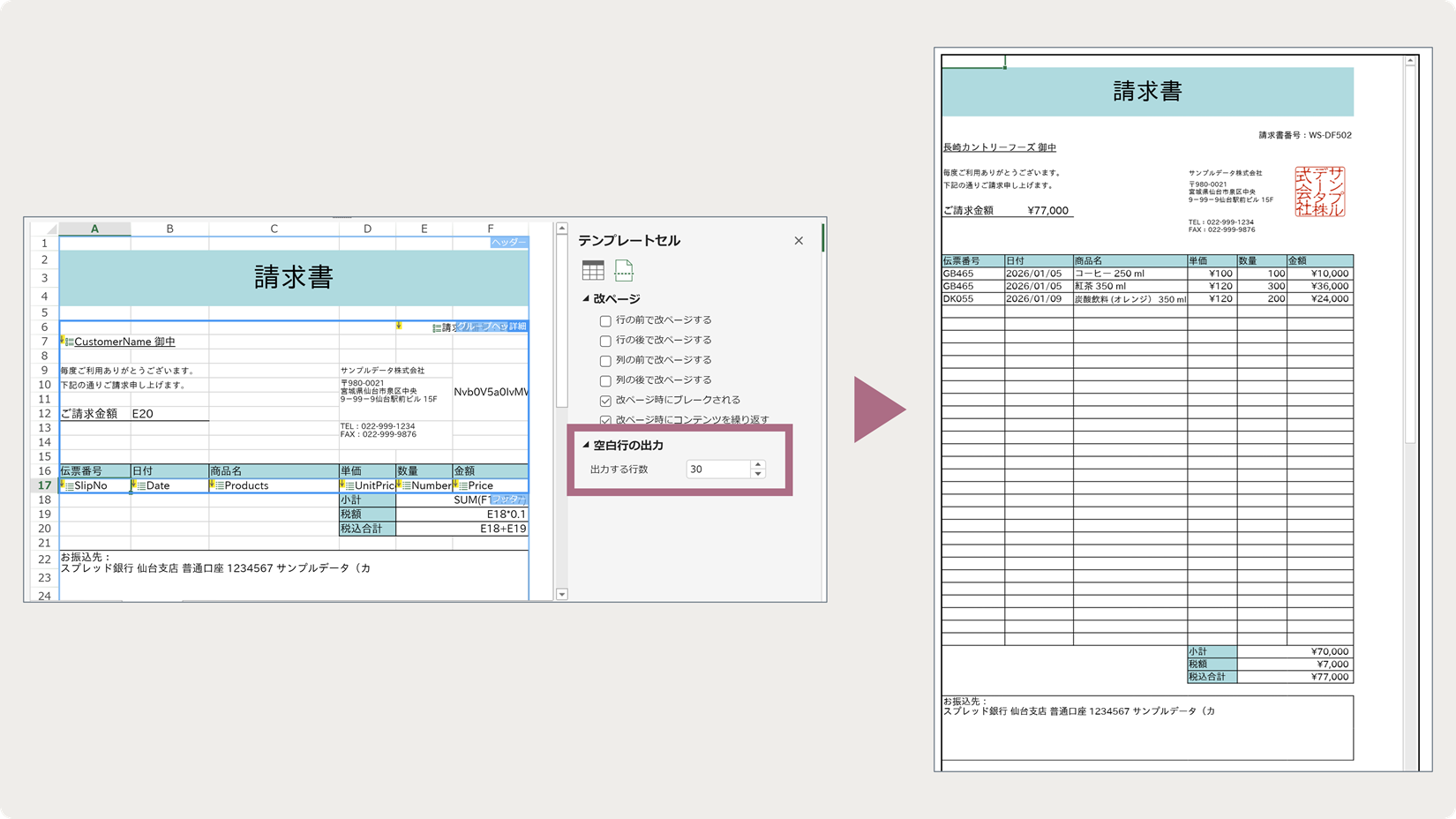Click the ¥70,000 subtotal in preview
1456x819 pixels.
(x=1330, y=651)
